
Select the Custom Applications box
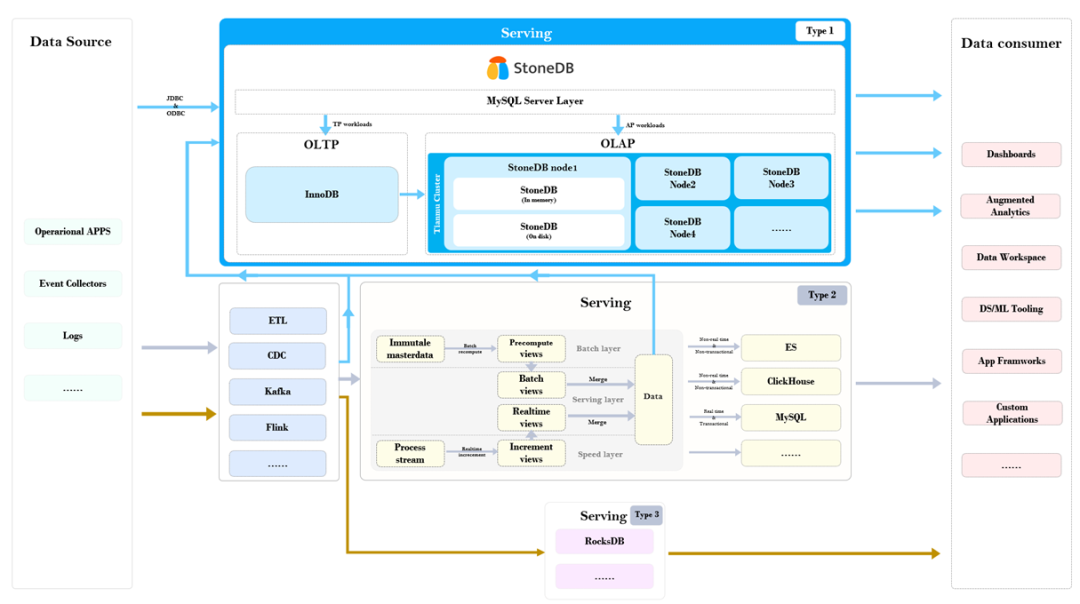[1011, 413]
